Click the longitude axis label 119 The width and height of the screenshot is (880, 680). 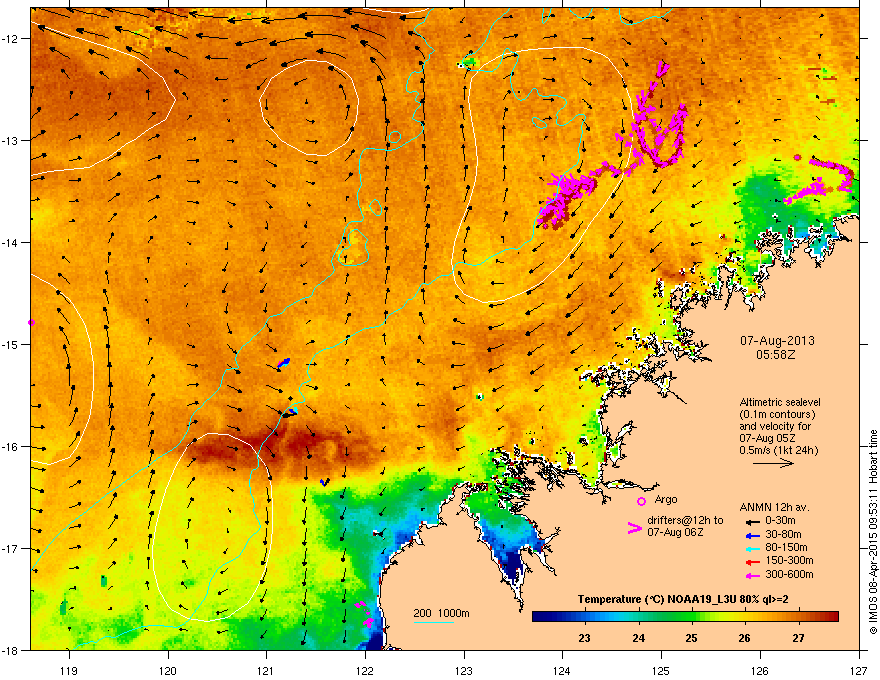pos(69,670)
